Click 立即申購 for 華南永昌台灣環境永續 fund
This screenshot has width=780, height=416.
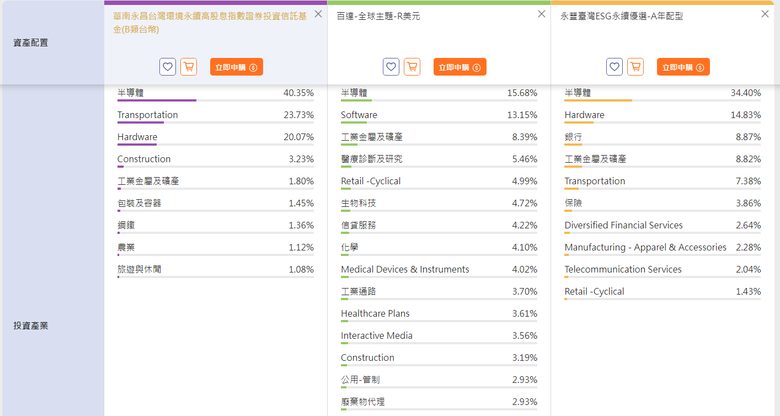(236, 67)
